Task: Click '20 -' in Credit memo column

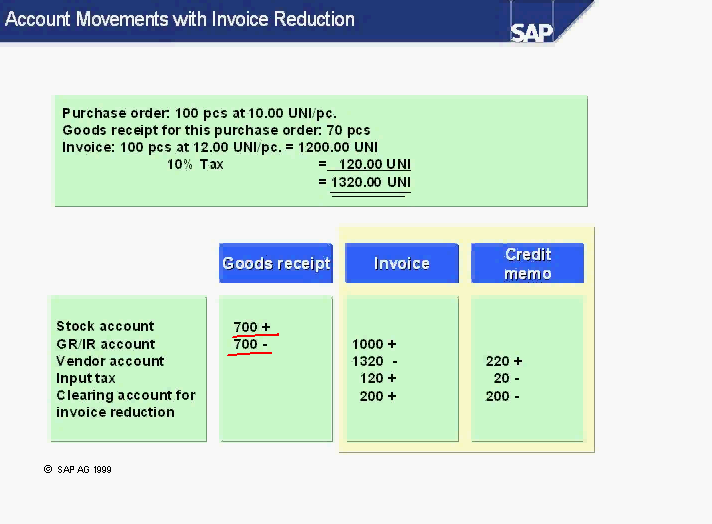Action: coord(507,378)
